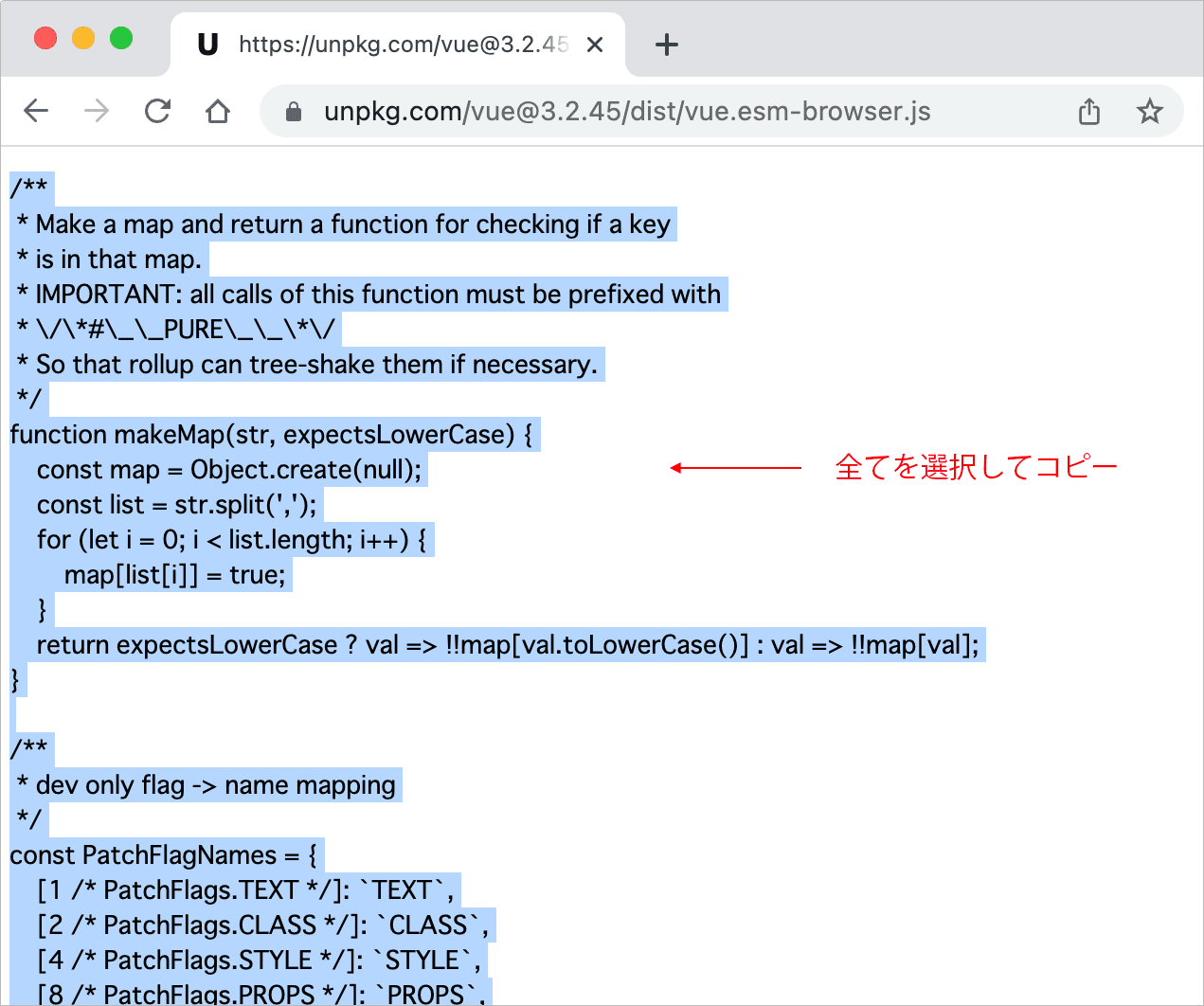The image size is (1204, 1006).
Task: Click the browser back arrow
Action: (36, 111)
